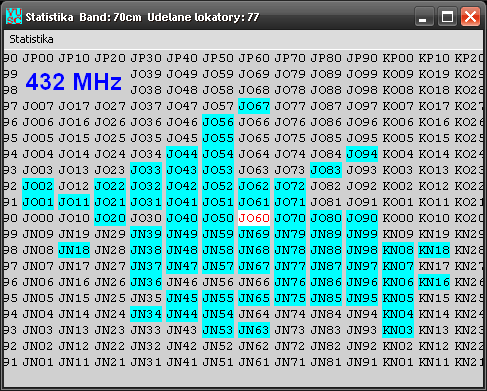Image resolution: width=487 pixels, height=391 pixels.
Task: Click unworked locator JO82
Action: coord(326,186)
